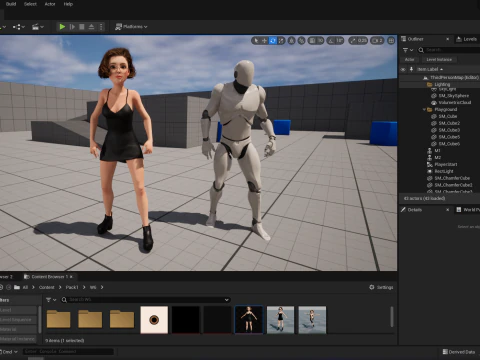Screen dimensions: 480x360
Task: Select the M2 actor in Outliner
Action: (x=437, y=157)
